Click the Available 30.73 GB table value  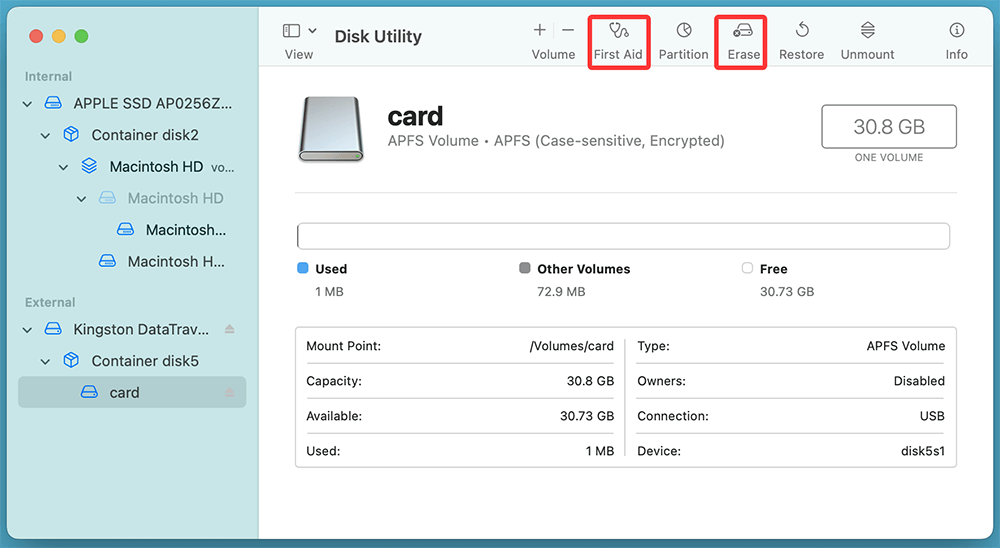(x=587, y=416)
